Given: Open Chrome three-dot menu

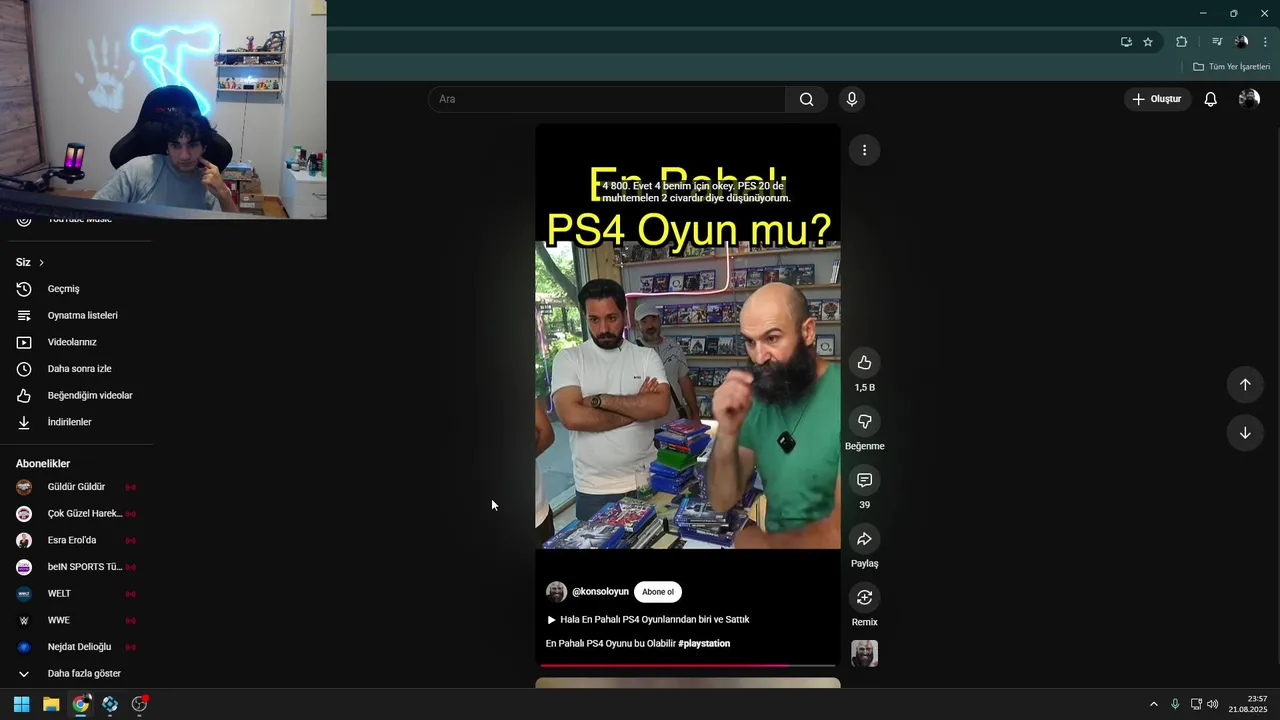Looking at the screenshot, I should pyautogui.click(x=1265, y=42).
